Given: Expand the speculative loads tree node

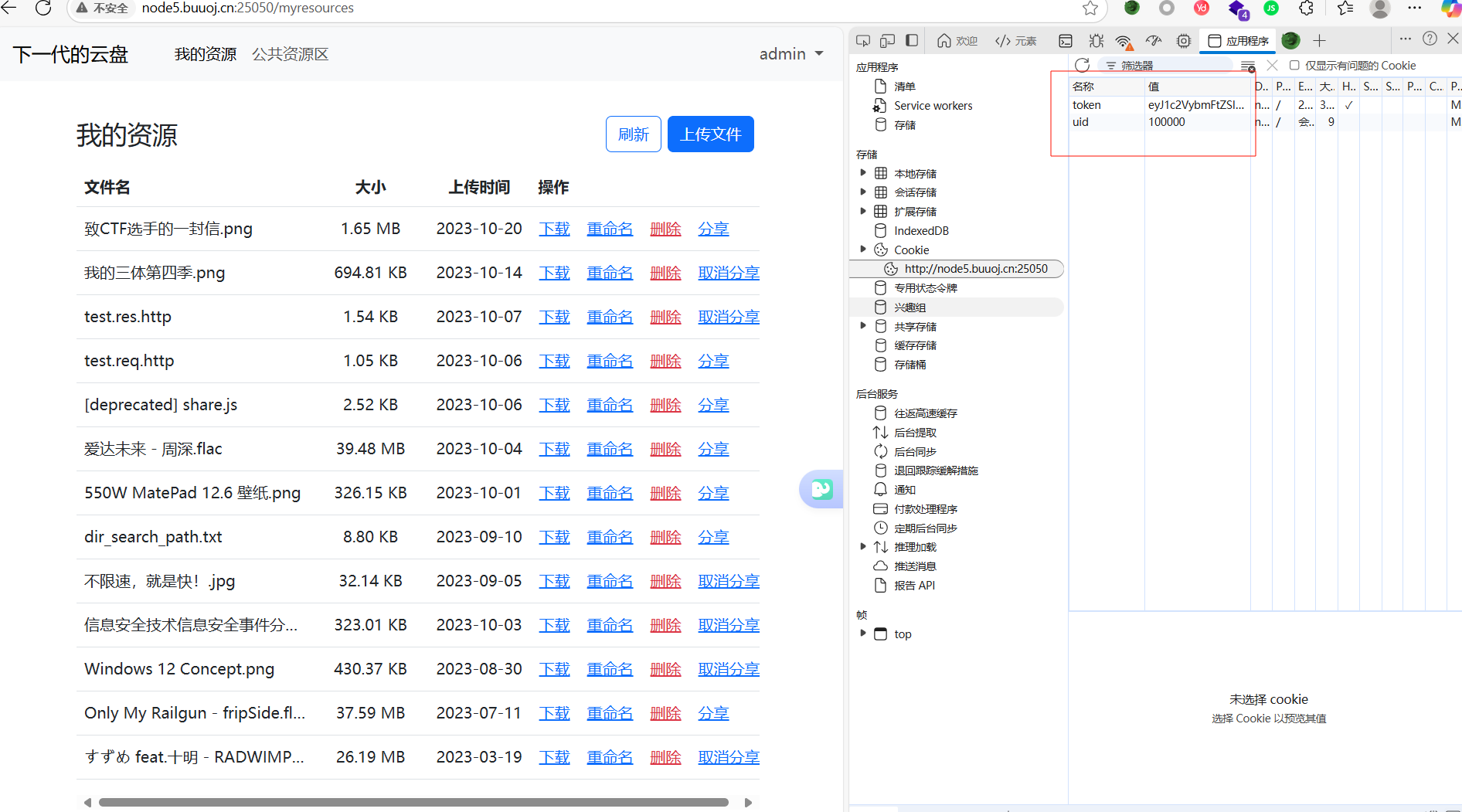Looking at the screenshot, I should point(863,546).
